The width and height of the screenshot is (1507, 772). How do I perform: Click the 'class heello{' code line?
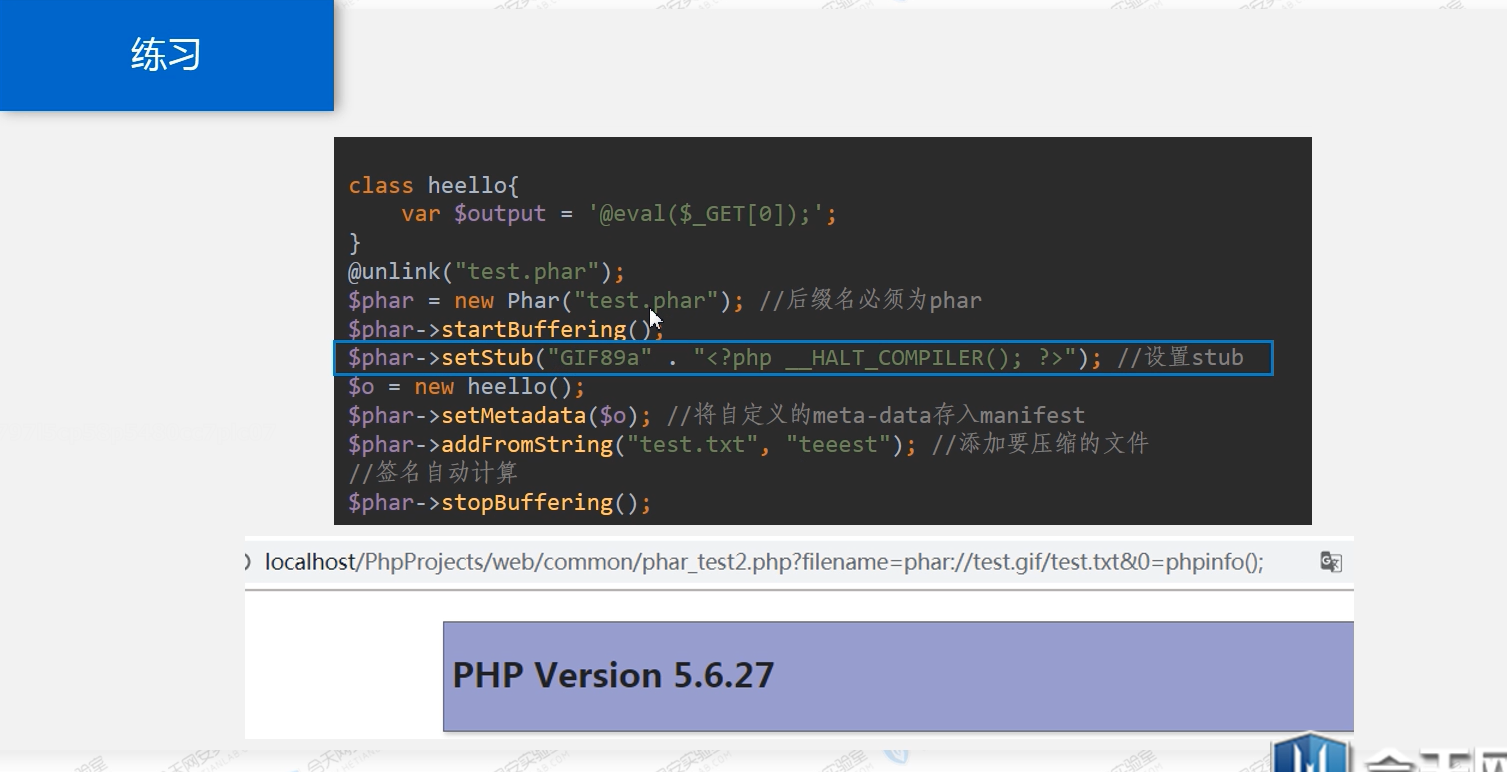tap(433, 185)
